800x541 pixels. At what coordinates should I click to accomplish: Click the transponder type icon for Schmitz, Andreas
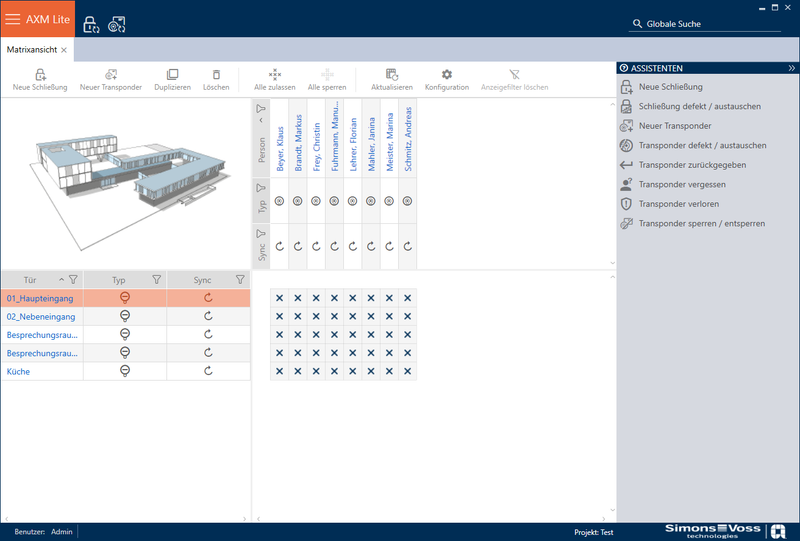coord(408,201)
